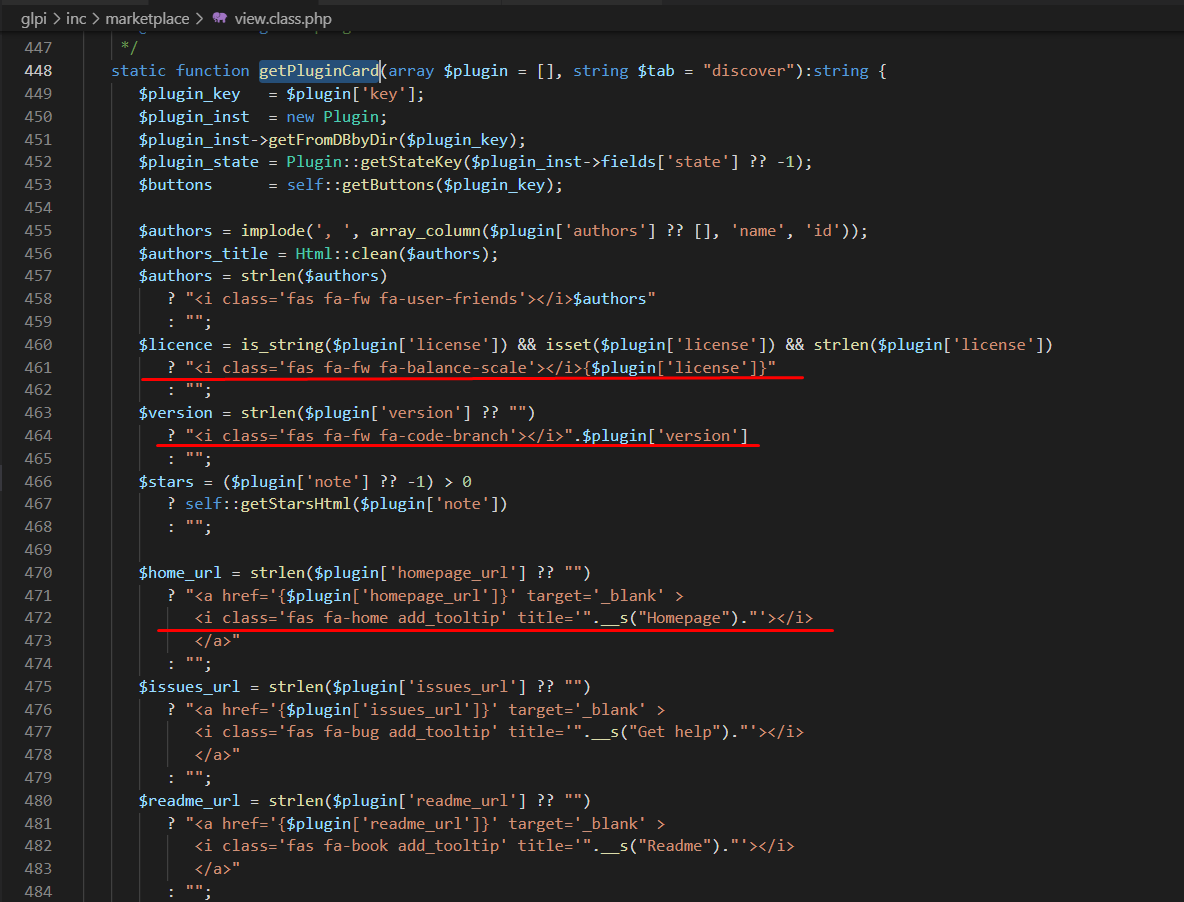Click the static keyword on line 448

click(138, 71)
